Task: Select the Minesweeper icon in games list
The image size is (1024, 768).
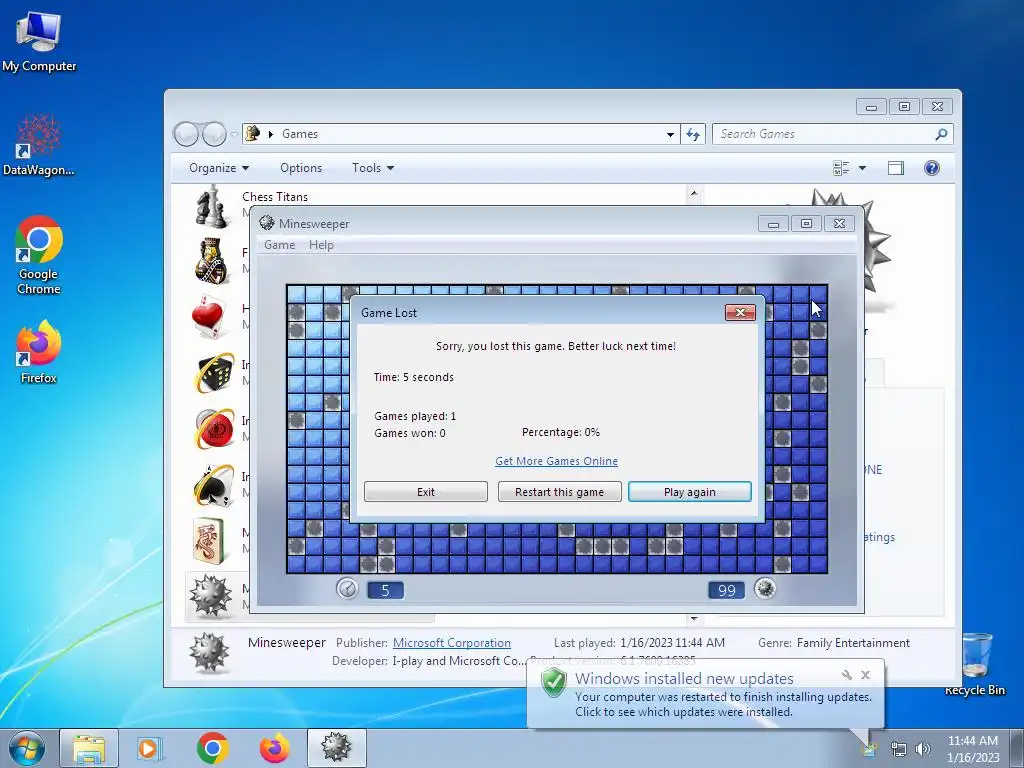Action: click(x=210, y=596)
